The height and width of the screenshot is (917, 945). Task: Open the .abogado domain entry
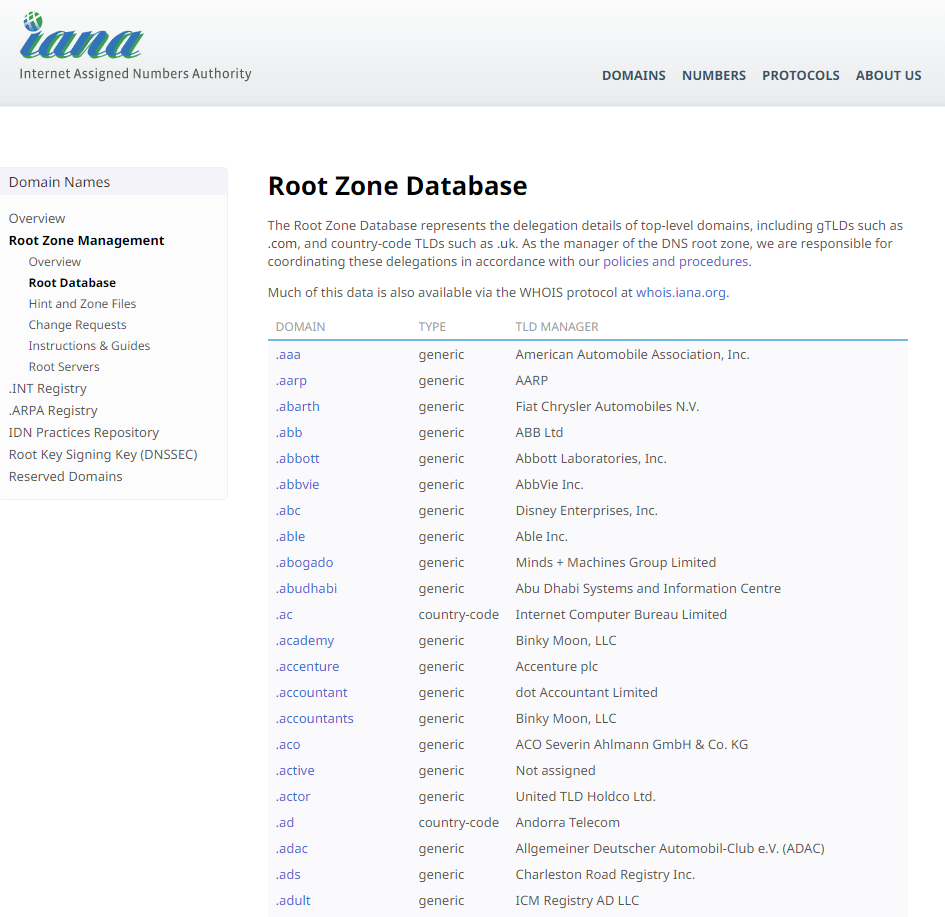pos(304,563)
